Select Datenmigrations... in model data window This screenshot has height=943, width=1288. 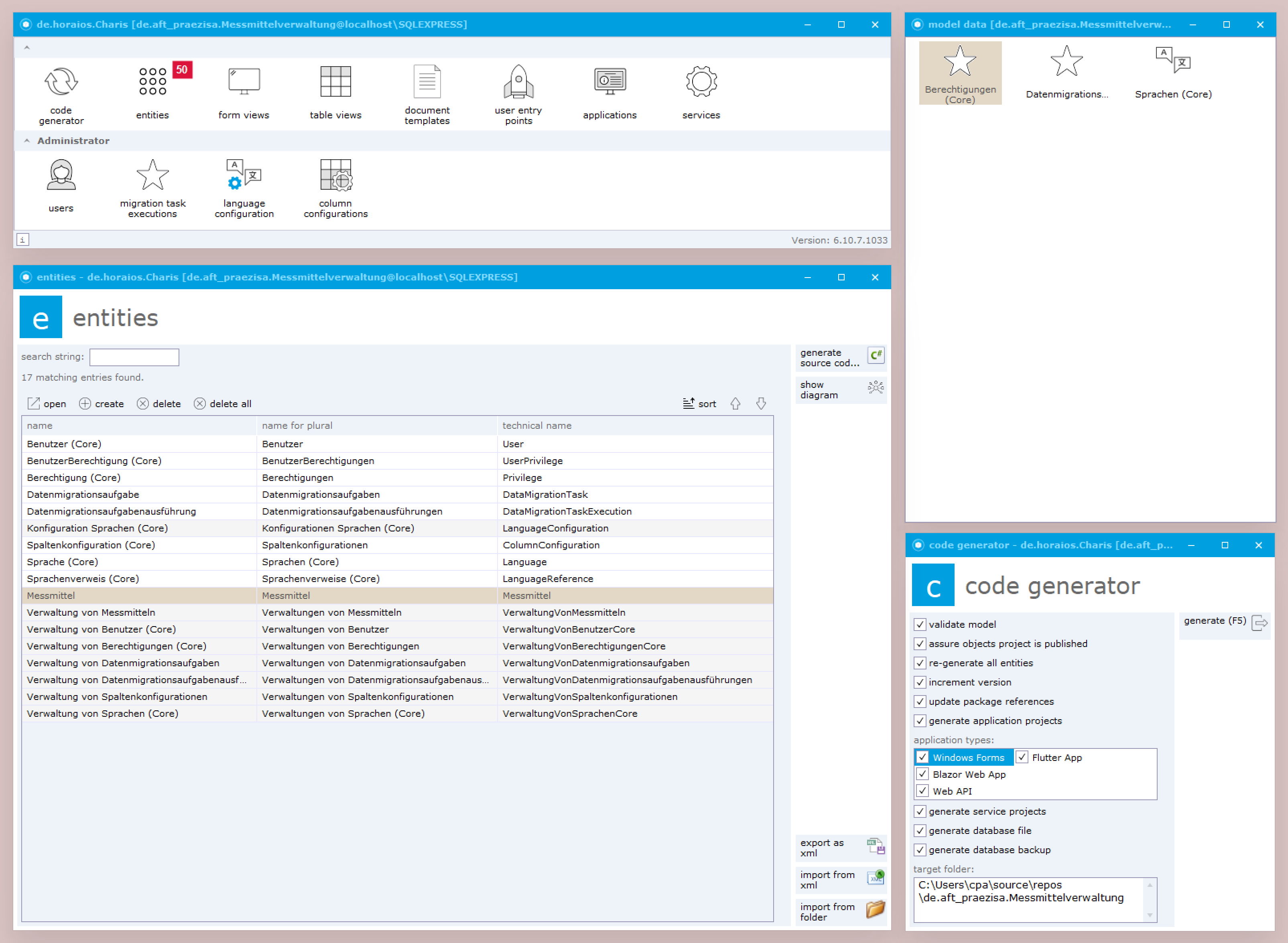click(x=1067, y=73)
